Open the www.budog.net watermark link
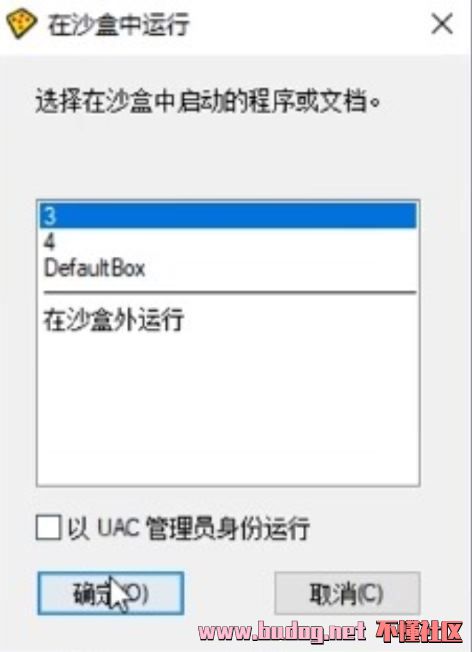The width and height of the screenshot is (472, 652). (x=282, y=632)
